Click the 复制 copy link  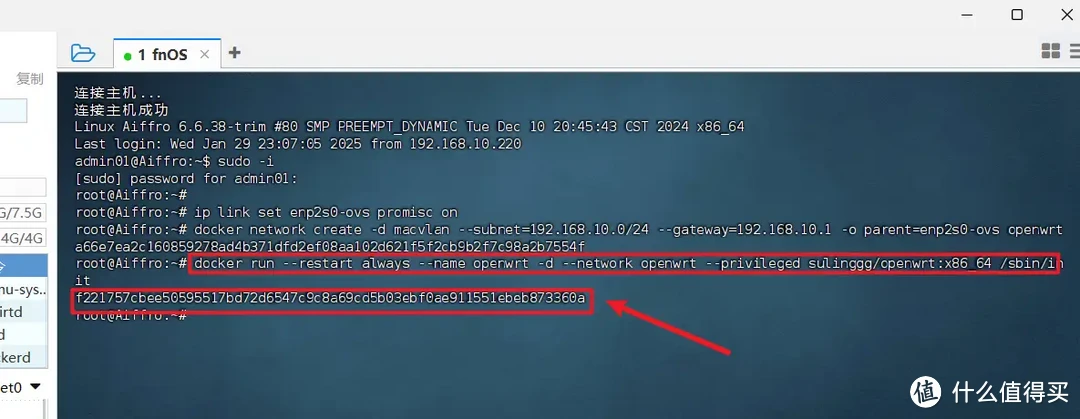coord(30,79)
